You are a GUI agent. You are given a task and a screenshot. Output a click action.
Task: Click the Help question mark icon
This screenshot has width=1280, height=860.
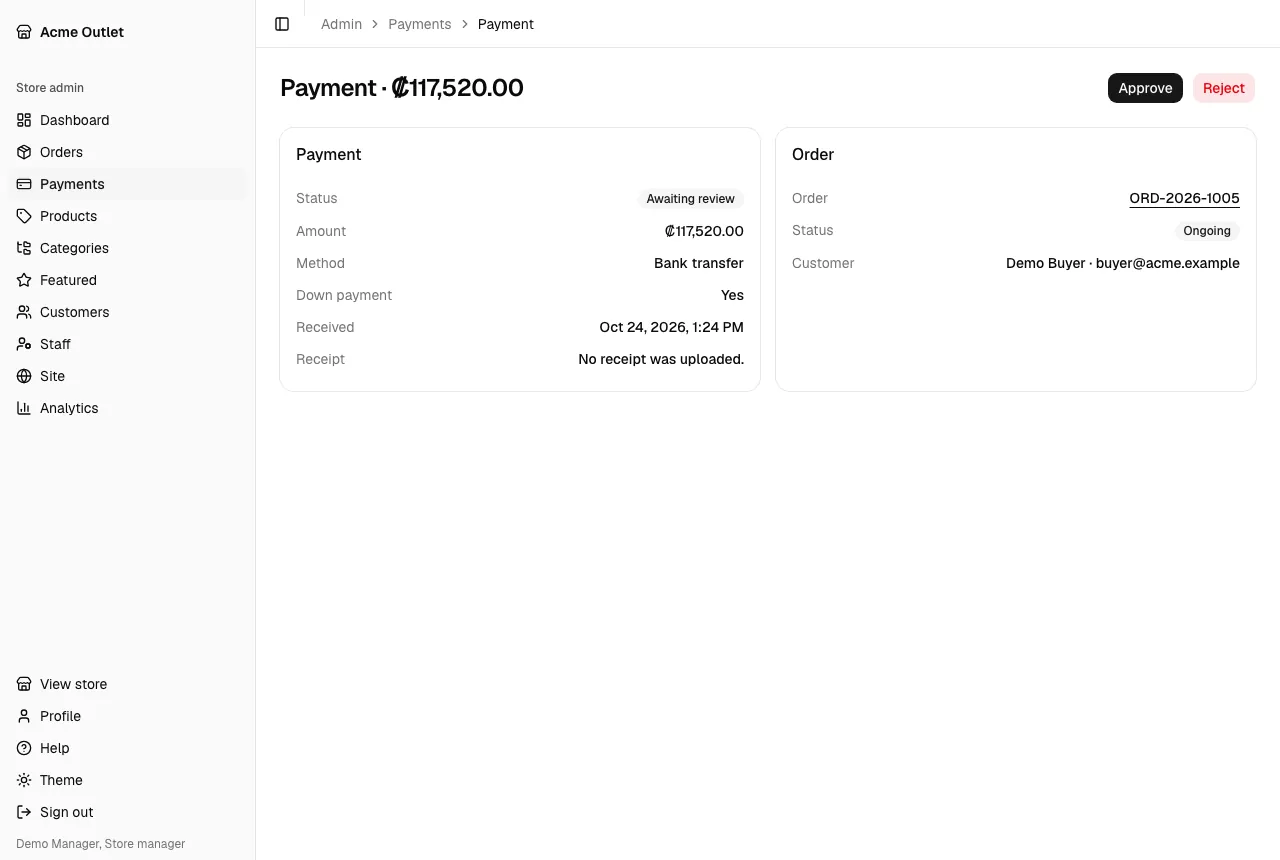tap(24, 748)
